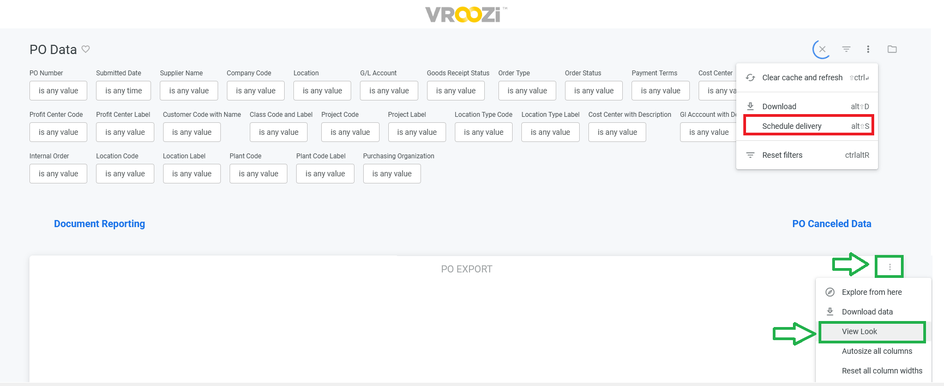
Task: Open the Plant Code filter
Action: click(259, 173)
